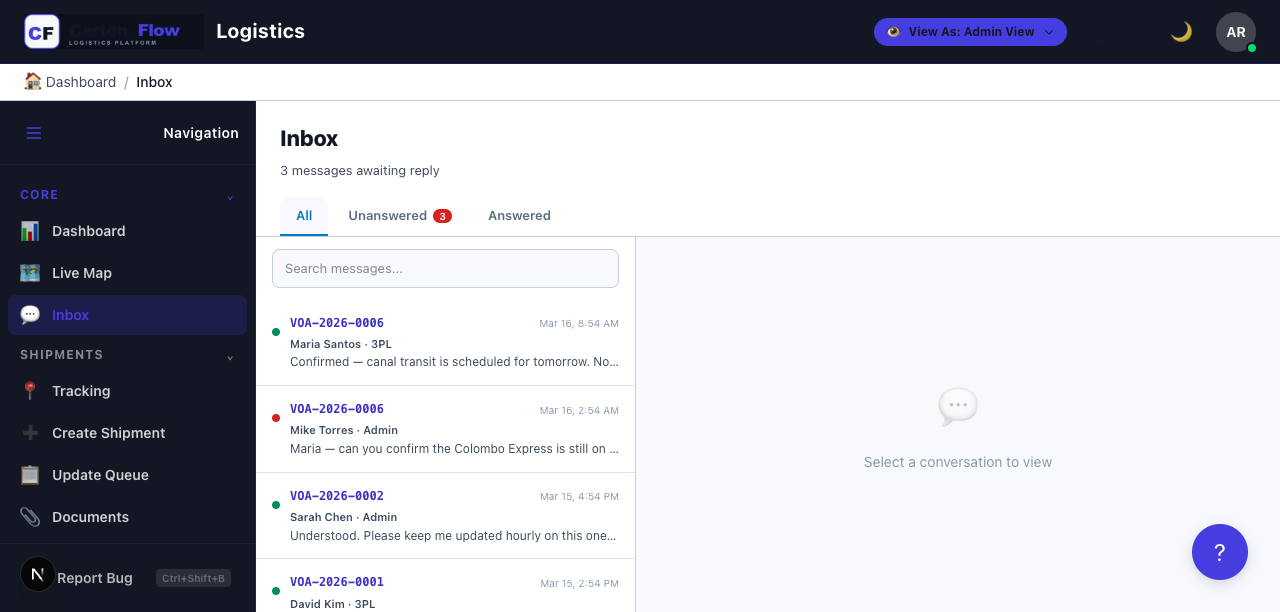The image size is (1280, 612).
Task: Open Update Queue via clipboard icon
Action: point(30,475)
